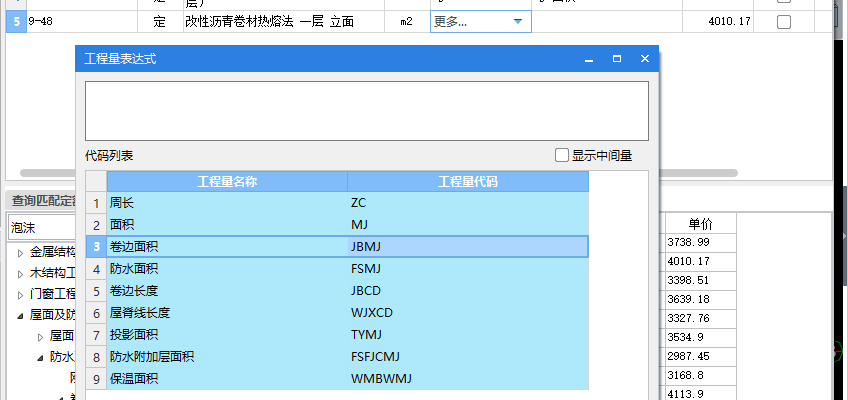Viewport: 848px width, 400px height.
Task: Click in the expression input box
Action: (x=367, y=111)
